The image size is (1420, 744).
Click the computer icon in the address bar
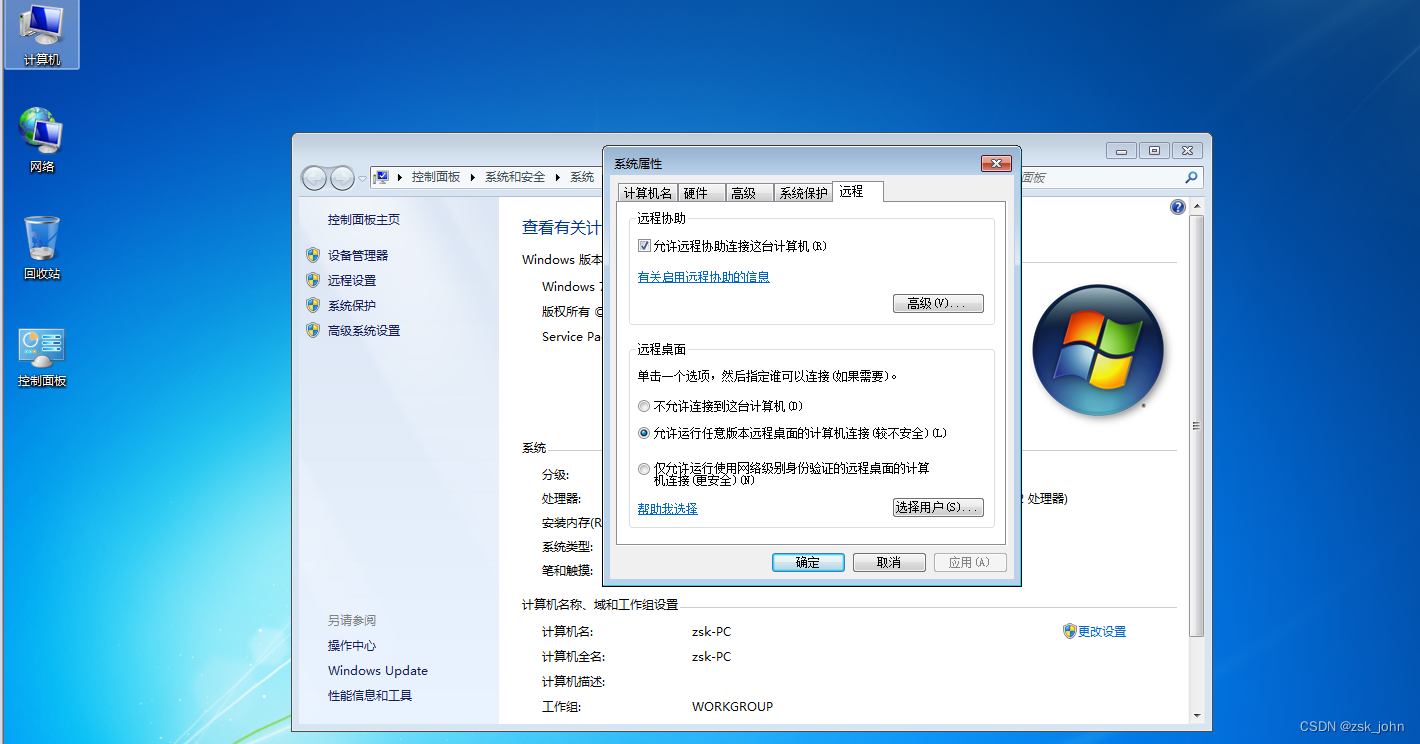[381, 177]
